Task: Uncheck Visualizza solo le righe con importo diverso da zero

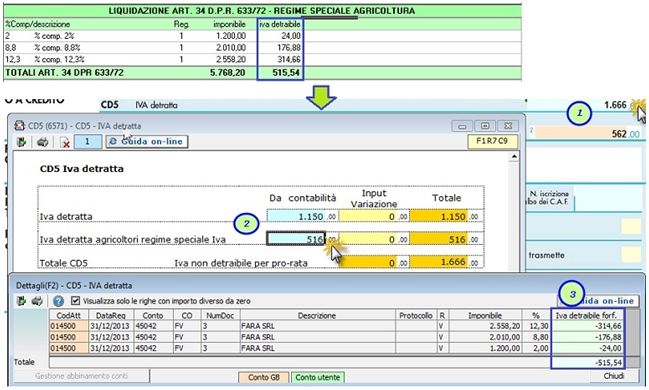Action: coord(75,301)
